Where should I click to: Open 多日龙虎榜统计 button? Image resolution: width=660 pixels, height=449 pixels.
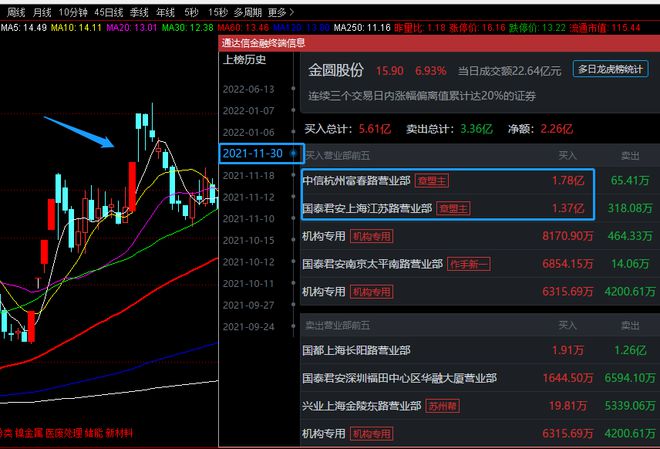pyautogui.click(x=610, y=69)
